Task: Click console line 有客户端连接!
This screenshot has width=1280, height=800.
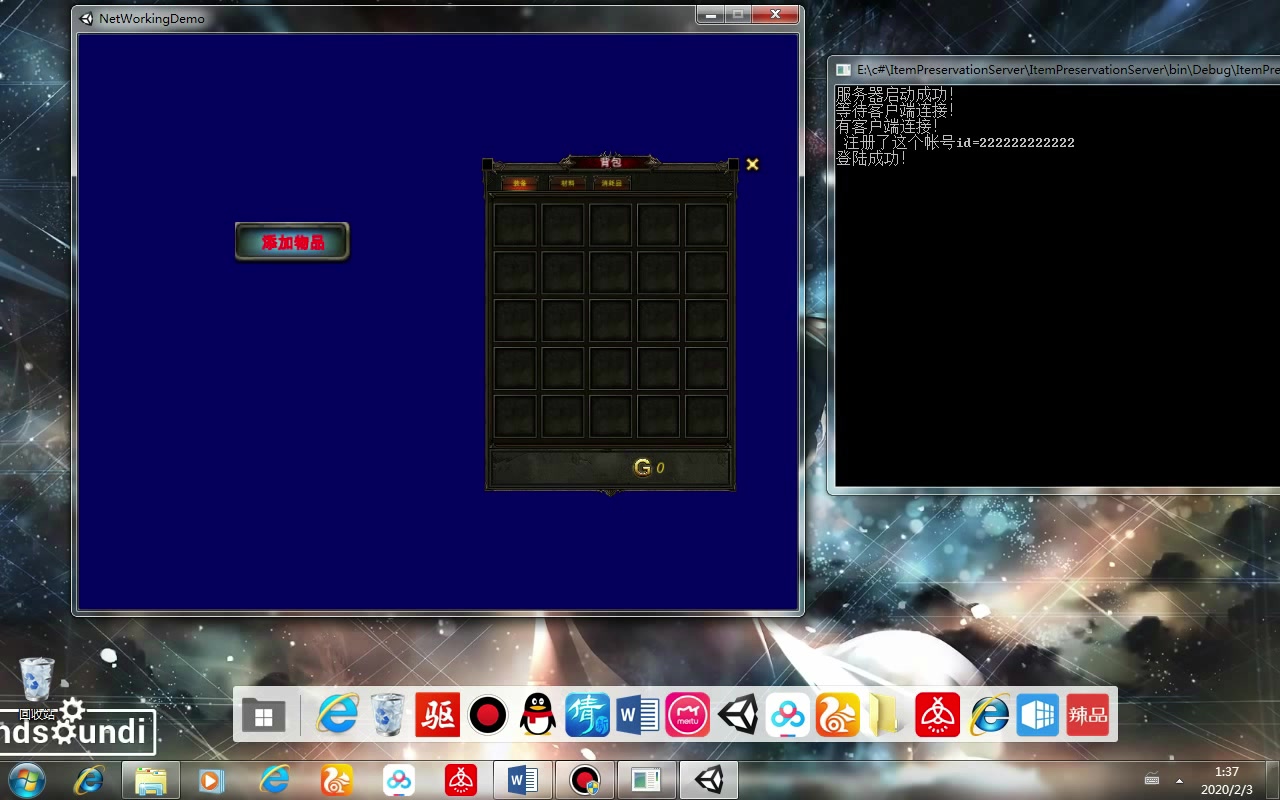Action: (x=887, y=126)
